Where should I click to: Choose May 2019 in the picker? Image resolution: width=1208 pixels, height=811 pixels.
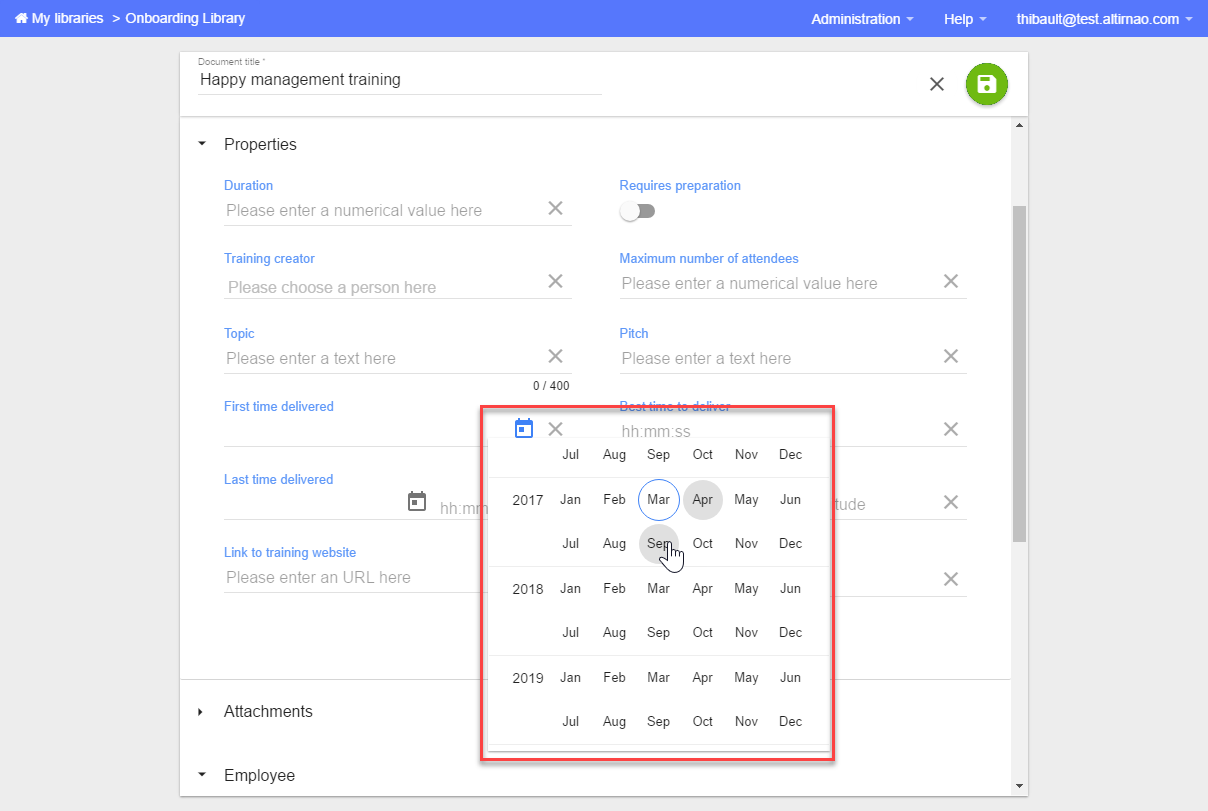[x=747, y=678]
